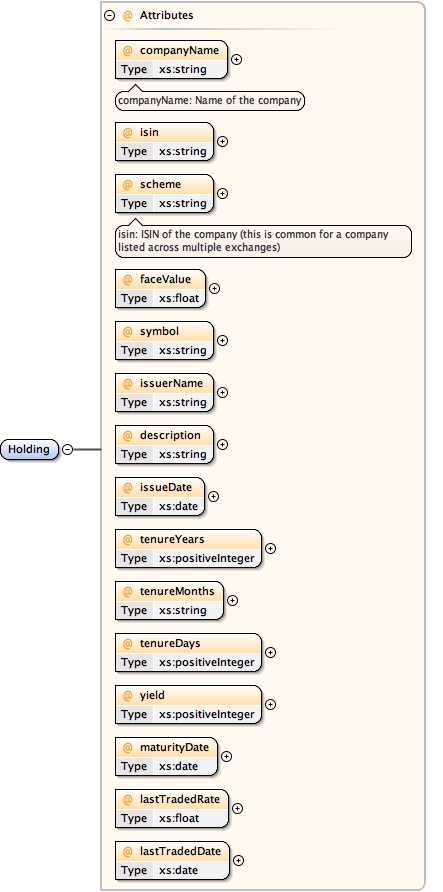Screen dimensions: 443x892
Task: Click the @ icon beside Attributes header
Action: (127, 16)
